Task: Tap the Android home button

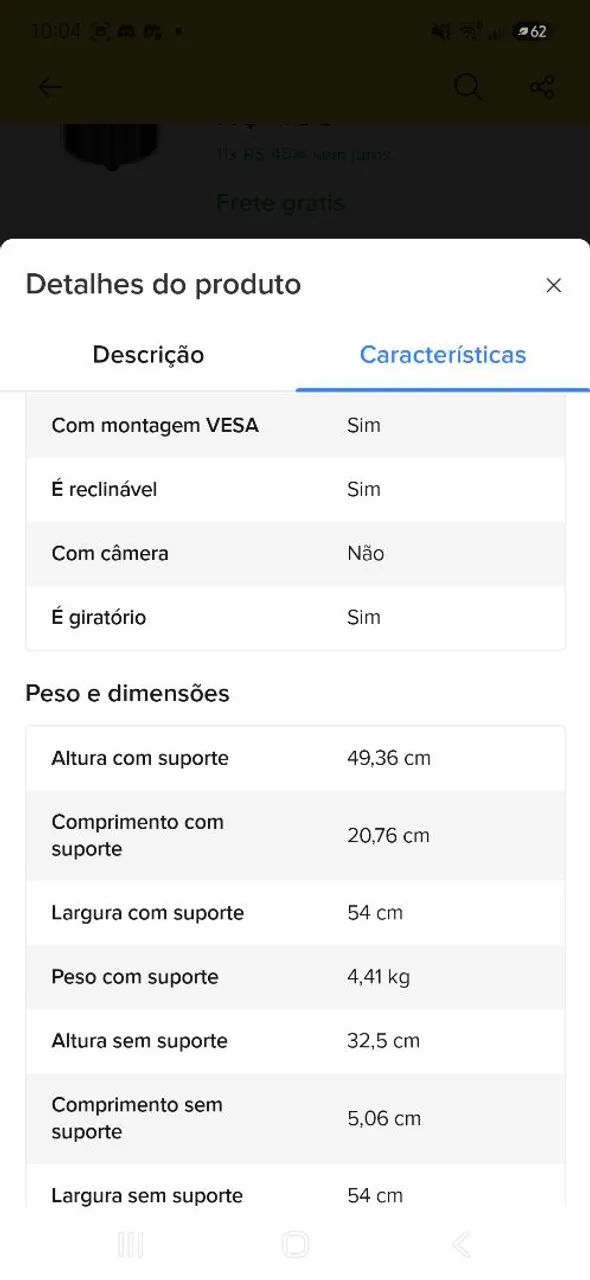Action: point(295,1244)
